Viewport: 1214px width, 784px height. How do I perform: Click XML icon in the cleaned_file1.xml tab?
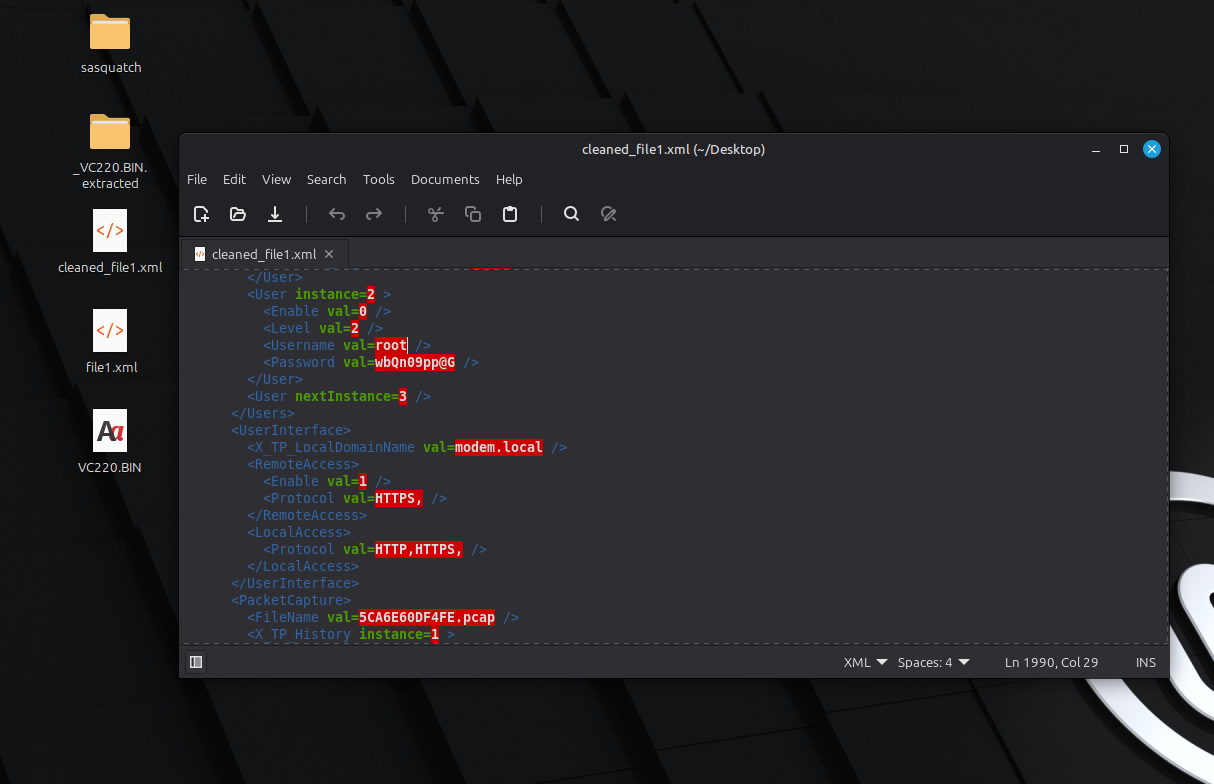click(200, 254)
